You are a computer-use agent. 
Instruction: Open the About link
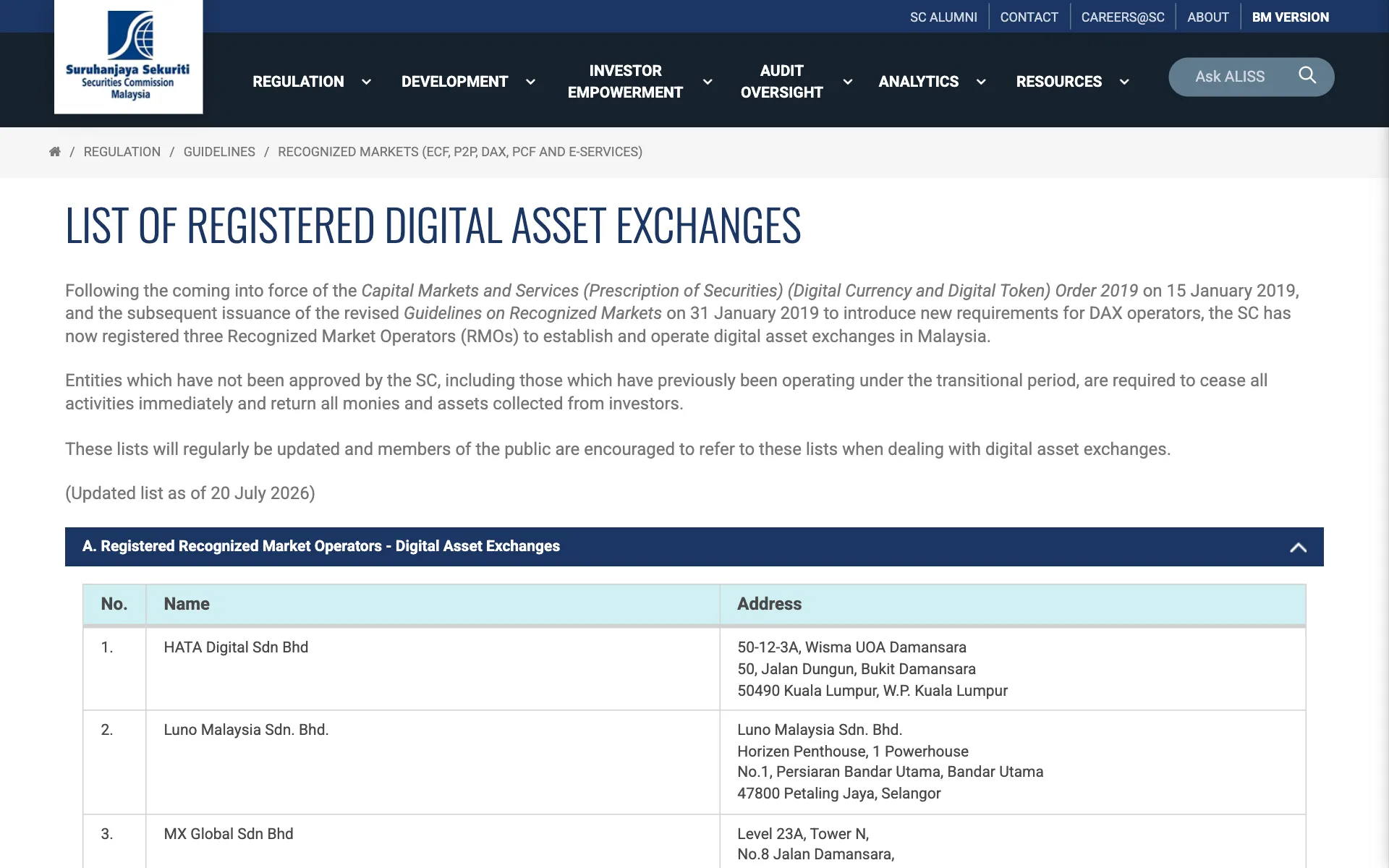1207,17
